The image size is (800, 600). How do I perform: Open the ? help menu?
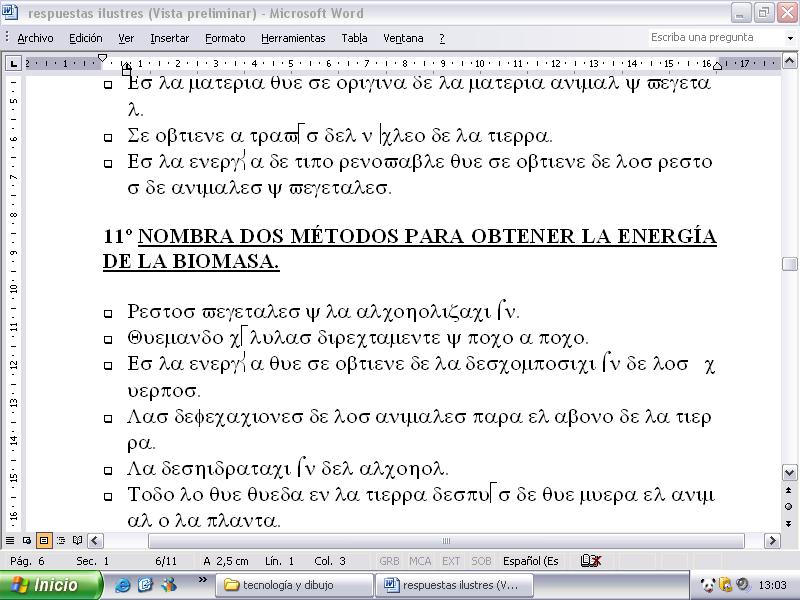coord(442,38)
